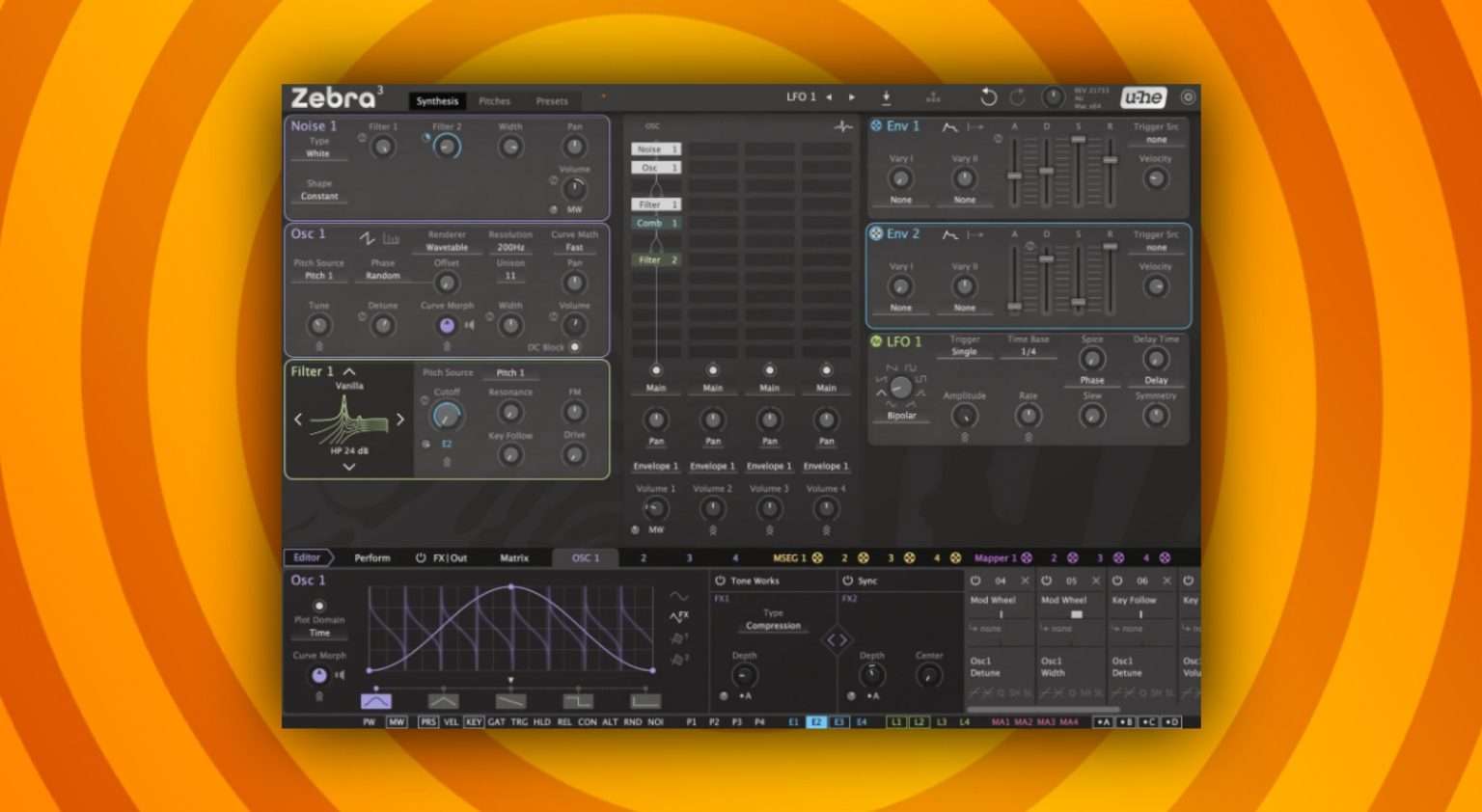The image size is (1482, 812).
Task: Switch to the Pitches tab
Action: (x=494, y=100)
